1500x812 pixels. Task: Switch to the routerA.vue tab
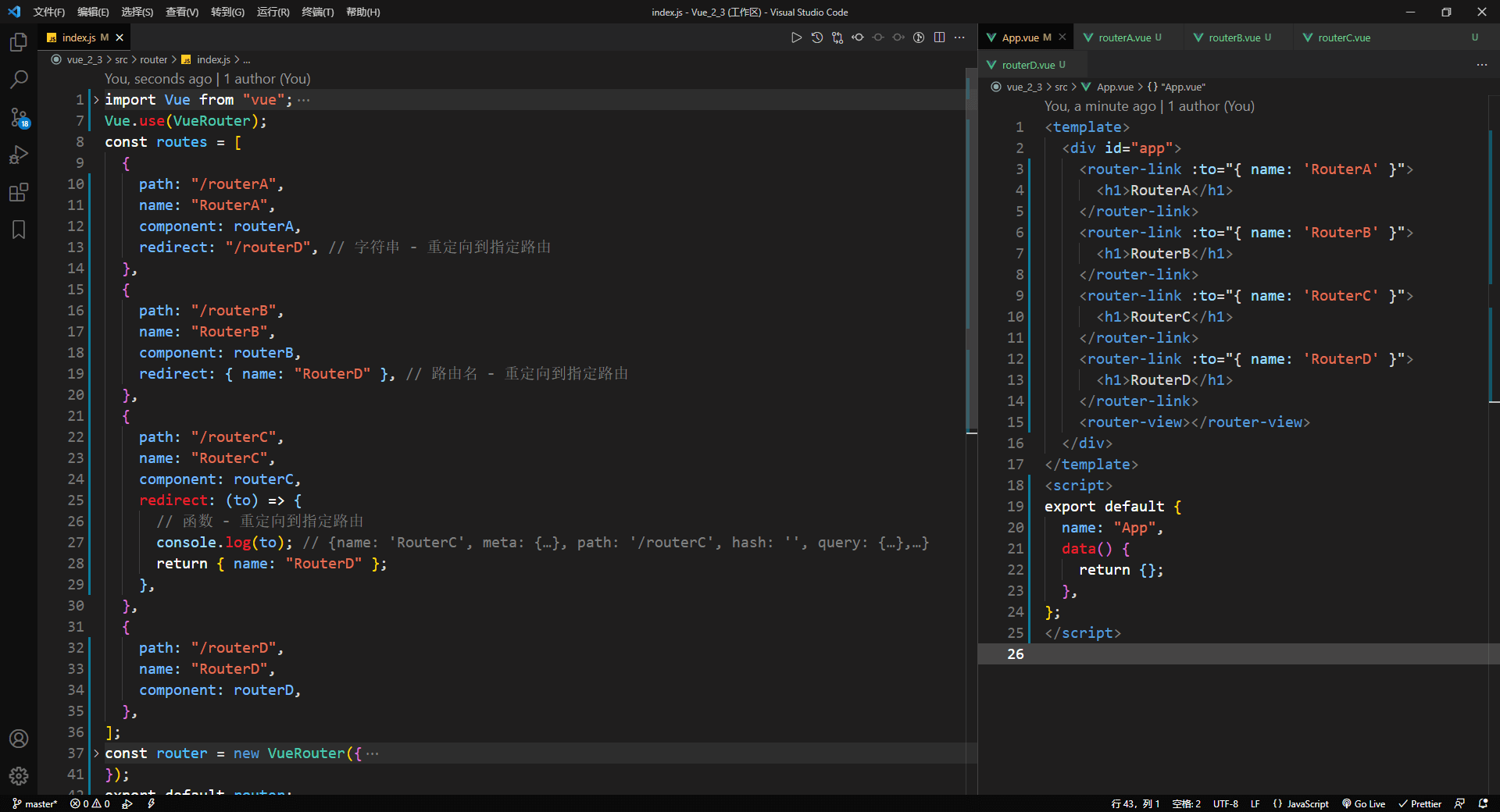pos(1127,37)
